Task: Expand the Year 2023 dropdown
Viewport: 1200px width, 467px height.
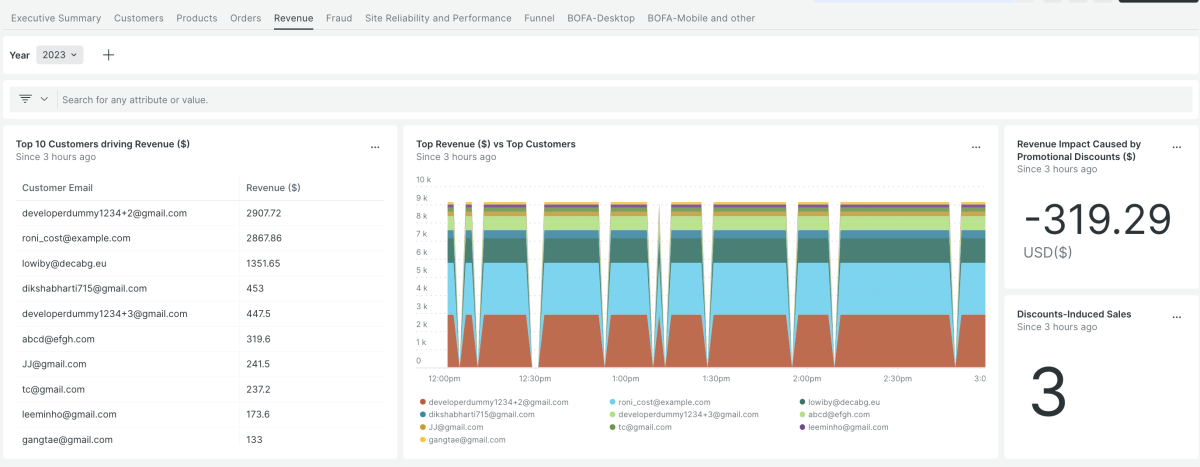Action: 60,55
